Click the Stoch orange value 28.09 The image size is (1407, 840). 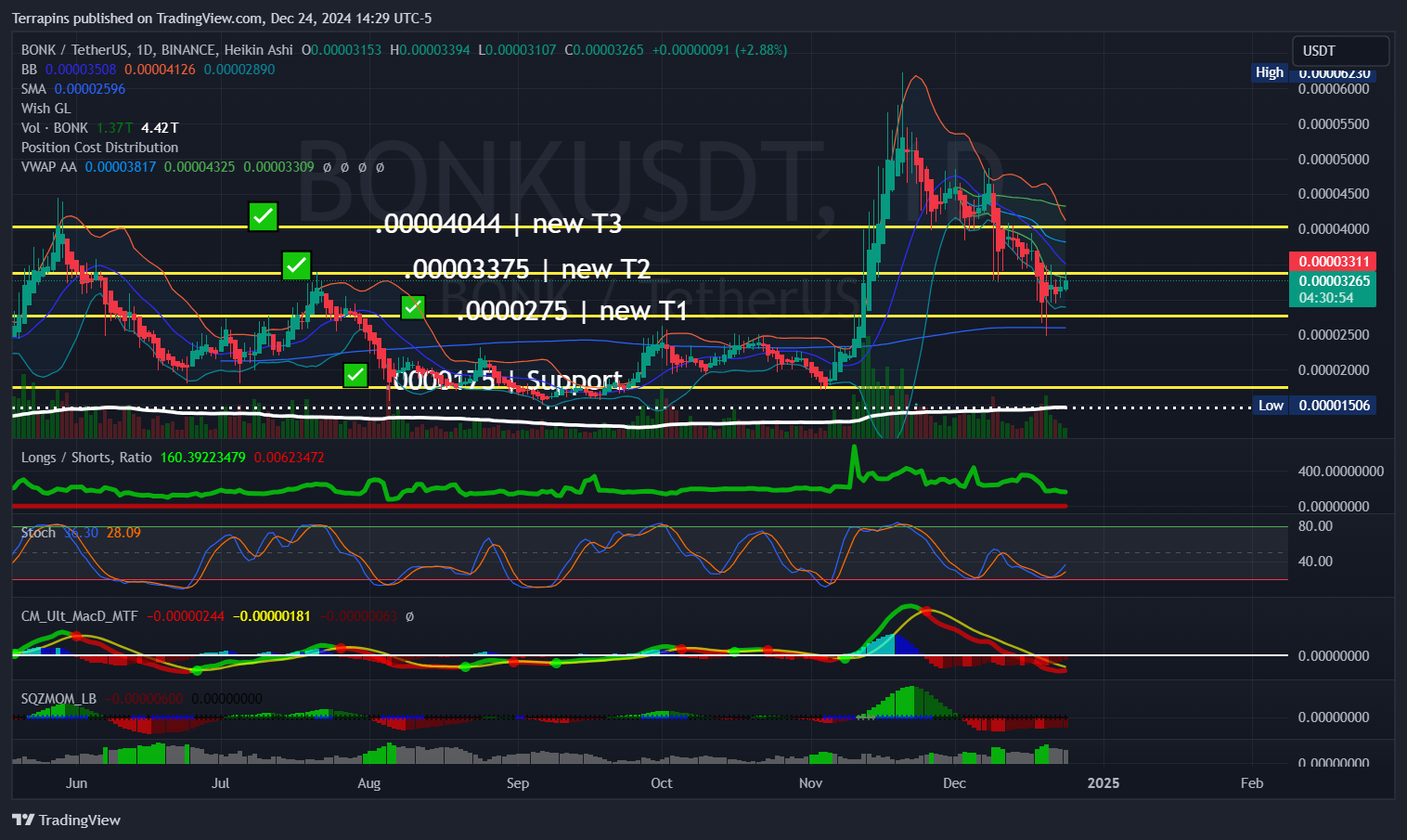(x=123, y=533)
